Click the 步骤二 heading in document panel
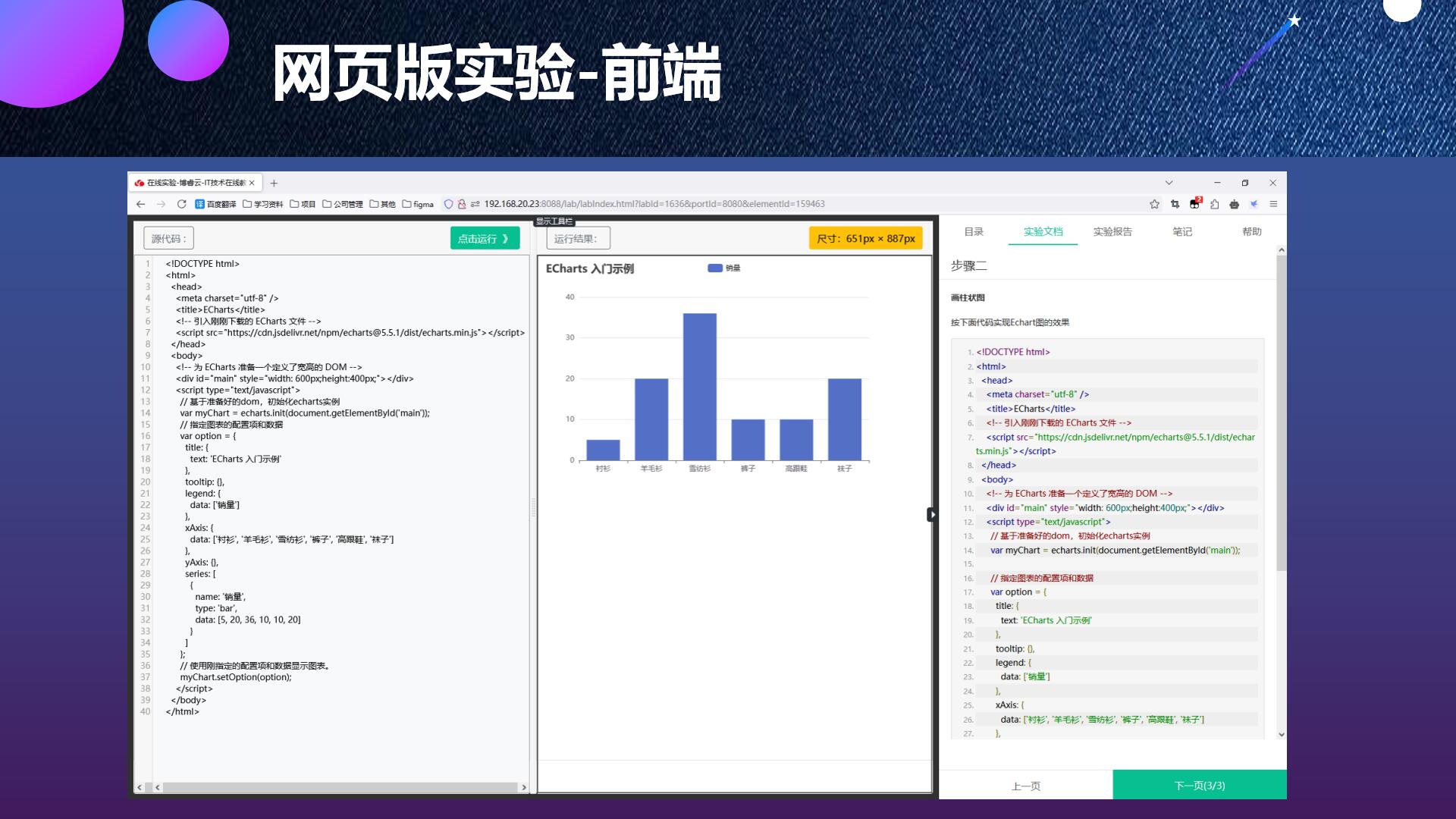 969,265
